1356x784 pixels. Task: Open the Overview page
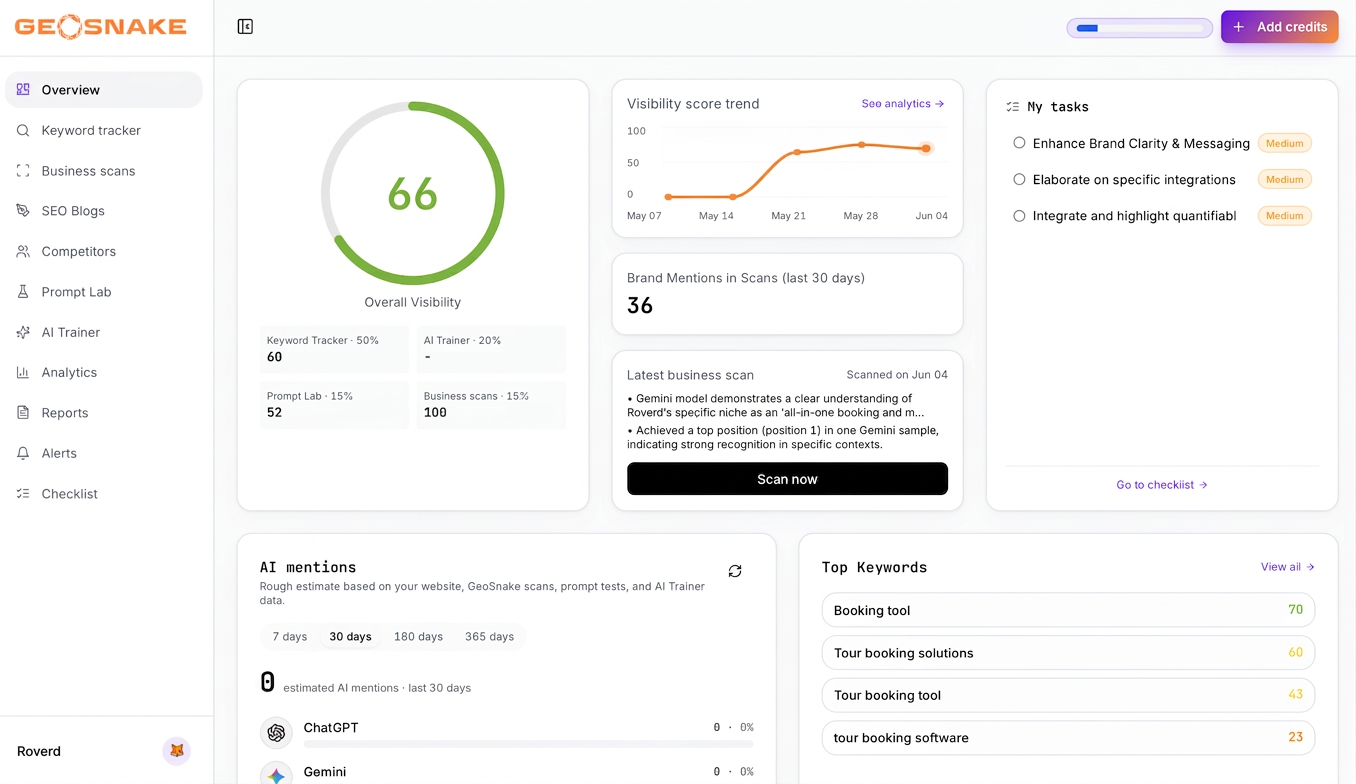104,89
